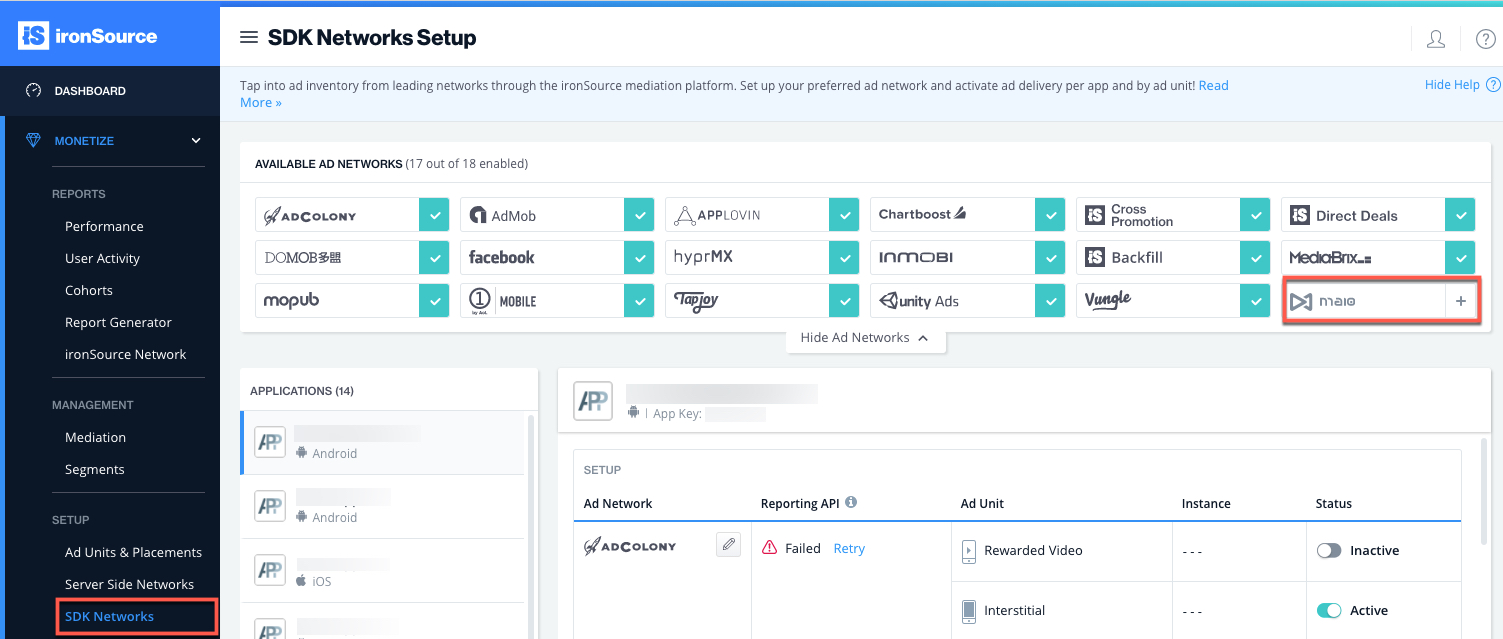Uncheck the Unity Ads enabled checkmark
This screenshot has height=639, width=1503.
pyautogui.click(x=1049, y=300)
